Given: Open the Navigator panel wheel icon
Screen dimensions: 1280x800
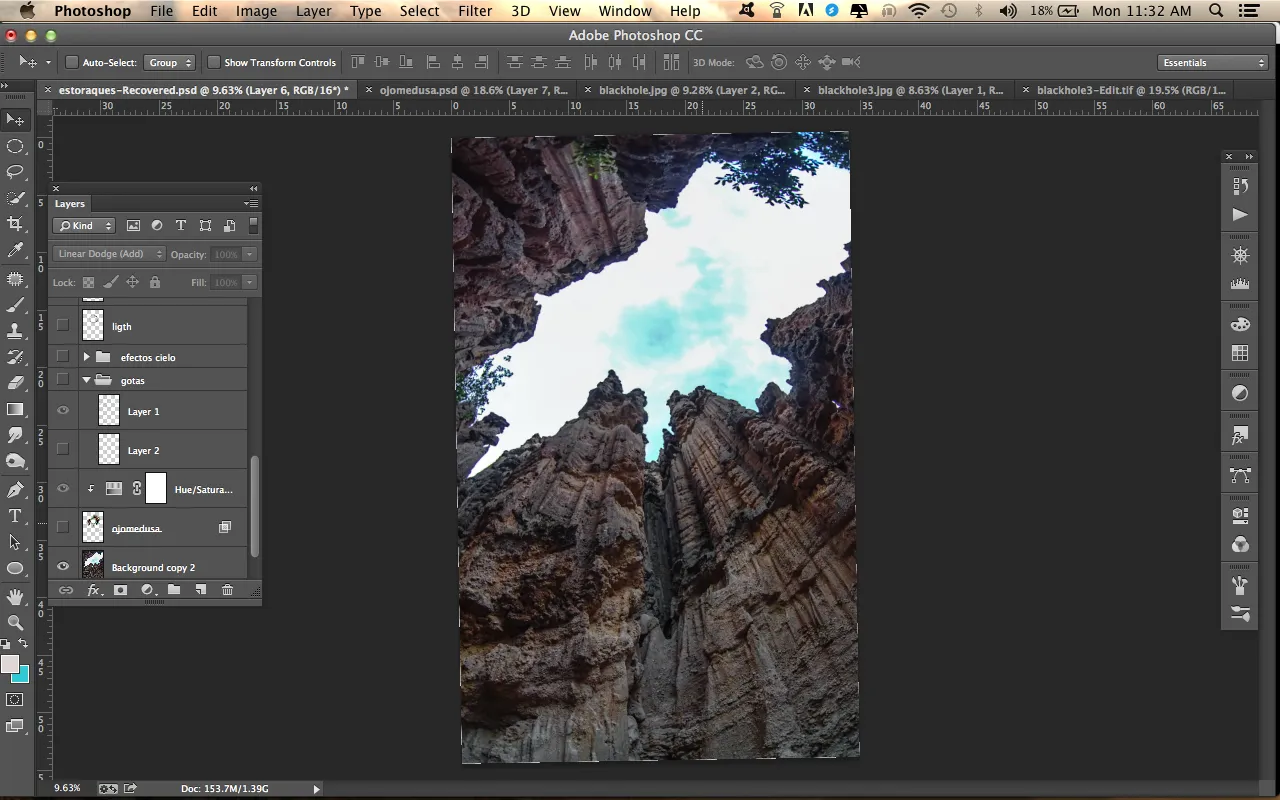Looking at the screenshot, I should 1240,255.
